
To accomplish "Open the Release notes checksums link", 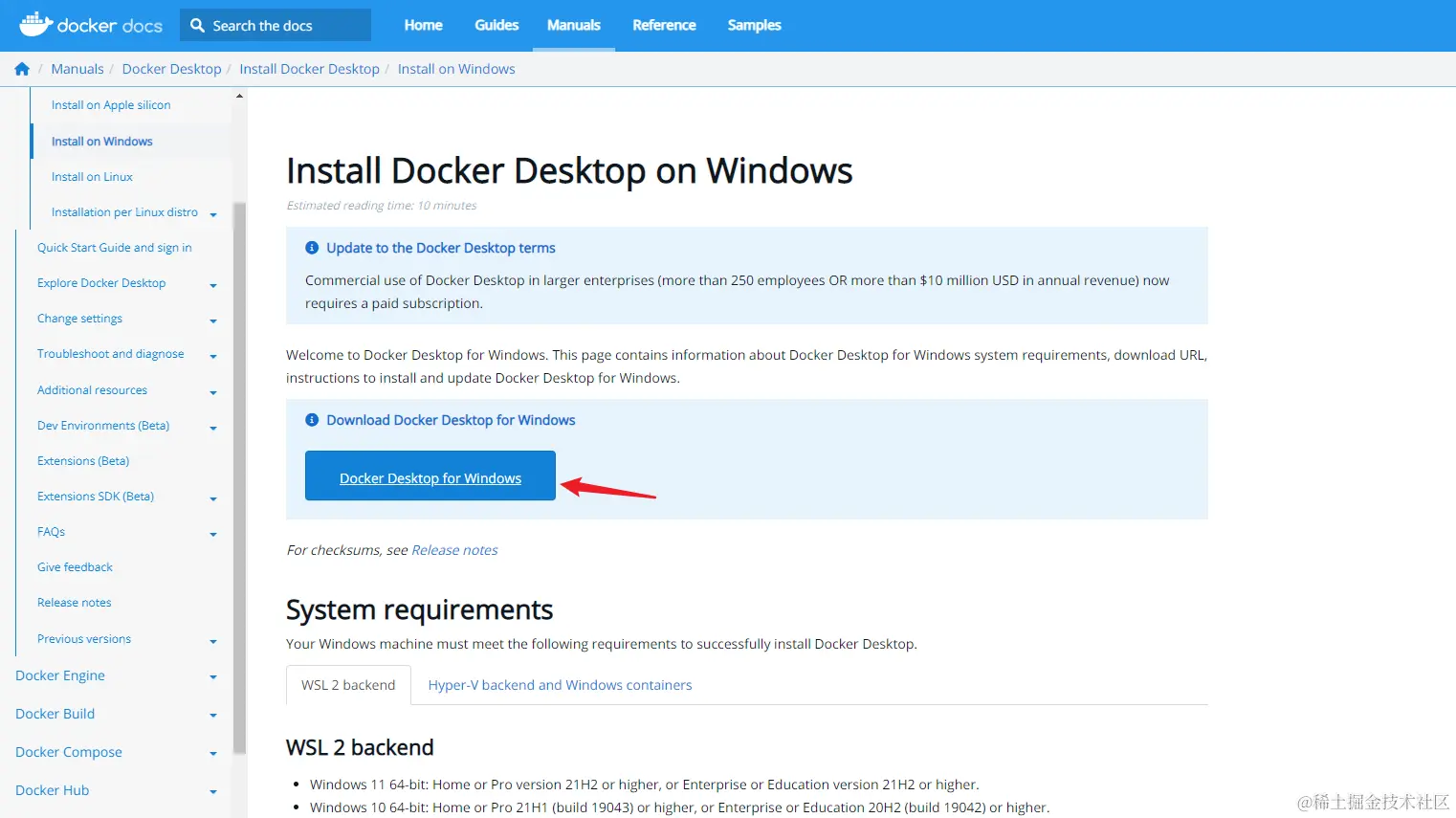I will pyautogui.click(x=454, y=550).
